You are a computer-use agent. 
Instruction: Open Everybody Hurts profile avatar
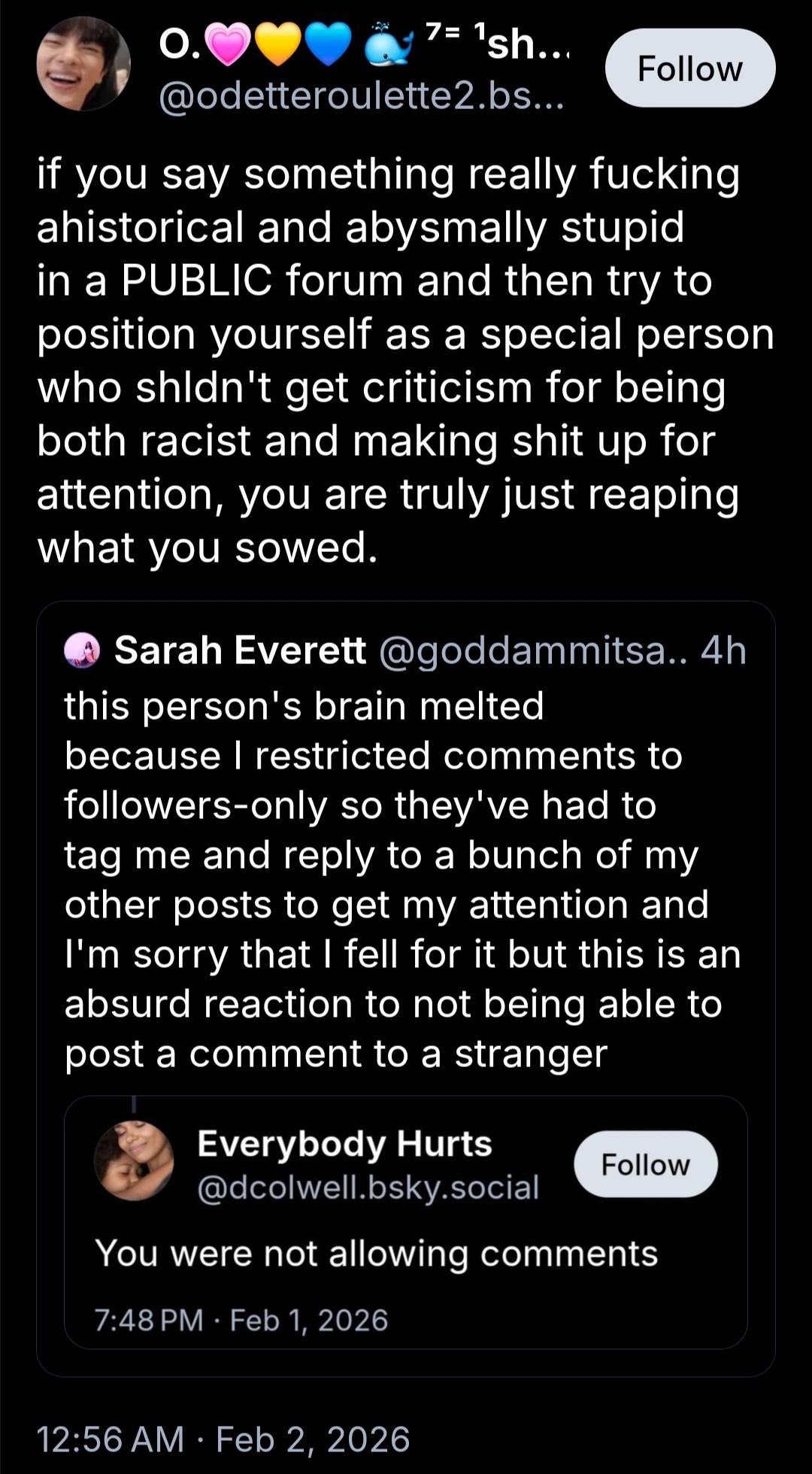[x=134, y=1160]
